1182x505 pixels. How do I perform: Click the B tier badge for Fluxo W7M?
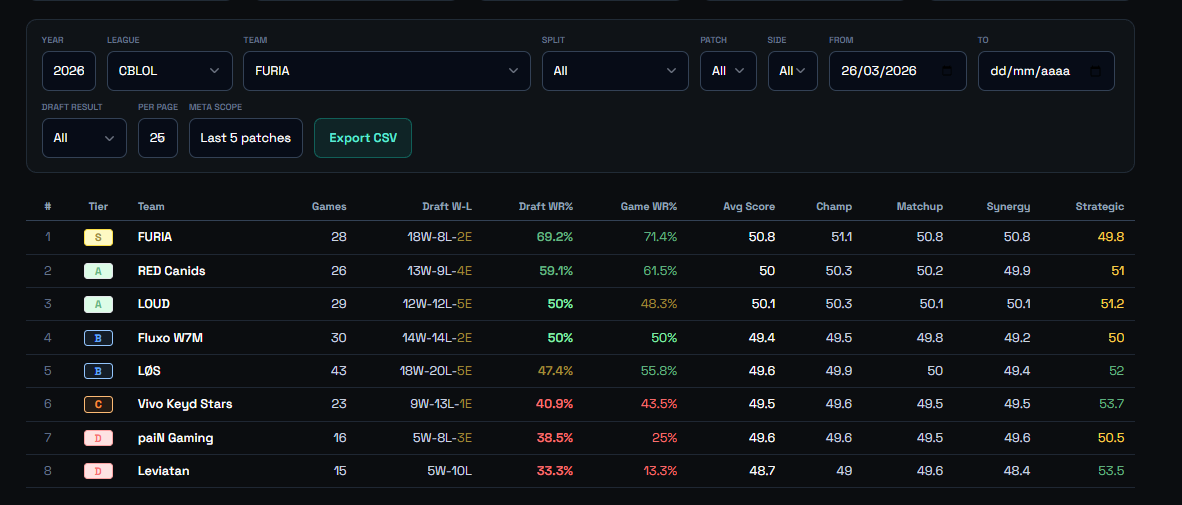(98, 338)
